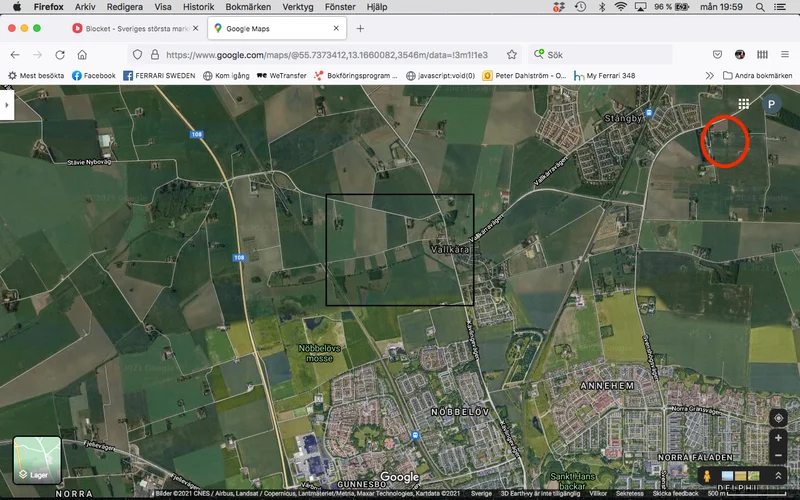
Task: Open the FERRARI SWEDEN bookmark
Action: tap(159, 75)
